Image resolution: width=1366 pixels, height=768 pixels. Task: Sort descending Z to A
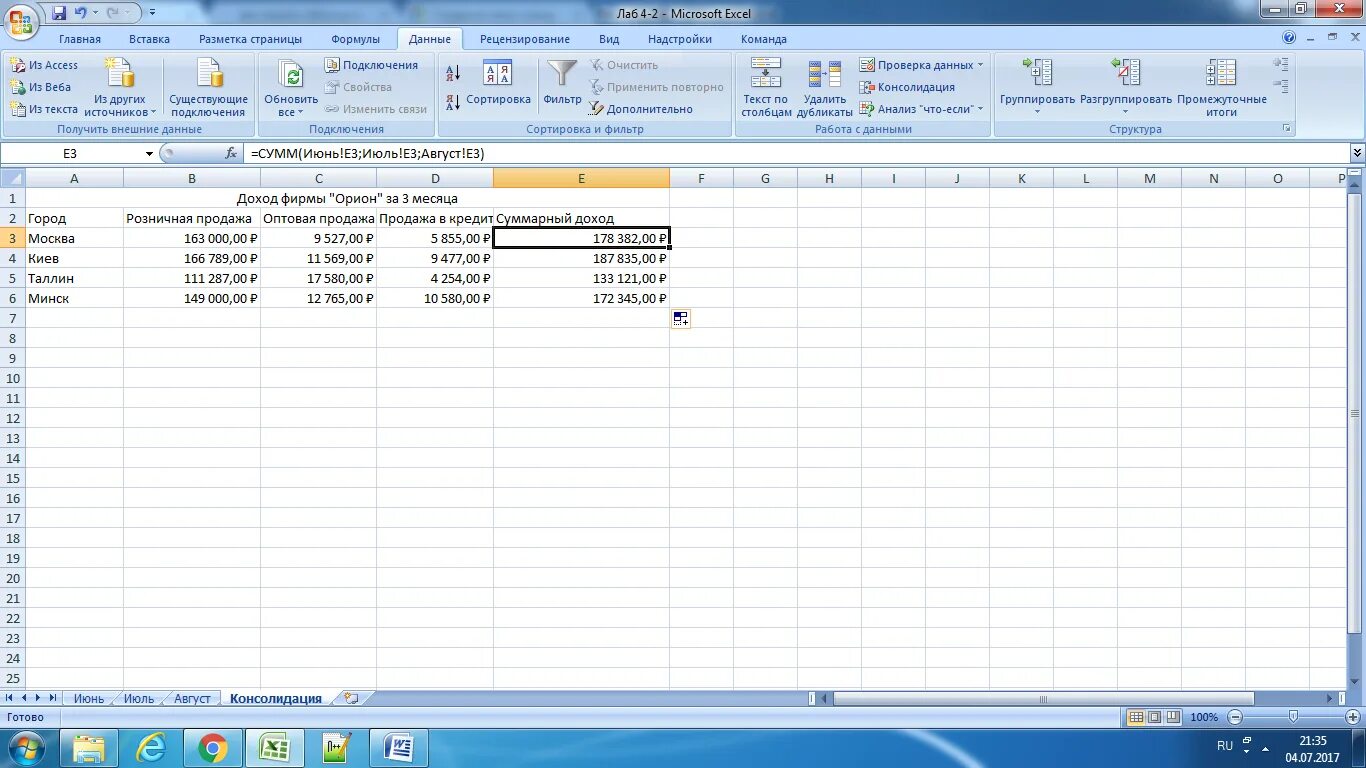click(x=453, y=101)
